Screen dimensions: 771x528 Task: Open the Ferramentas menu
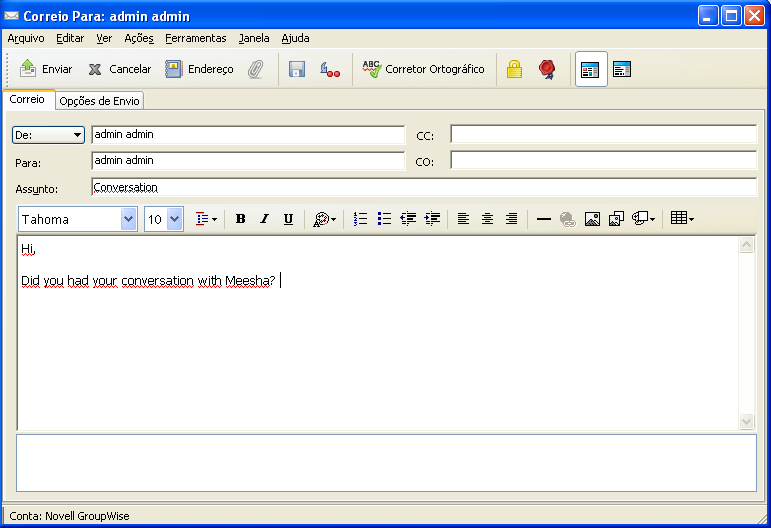196,38
